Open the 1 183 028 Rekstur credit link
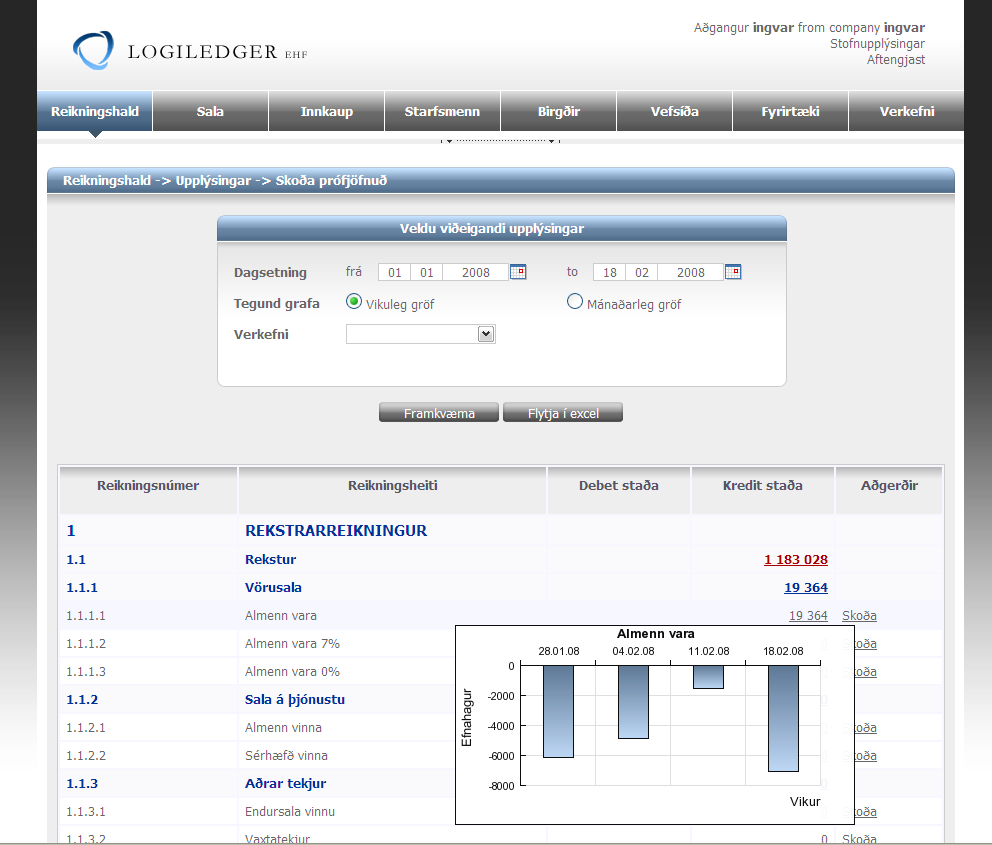992x845 pixels. pyautogui.click(x=796, y=560)
